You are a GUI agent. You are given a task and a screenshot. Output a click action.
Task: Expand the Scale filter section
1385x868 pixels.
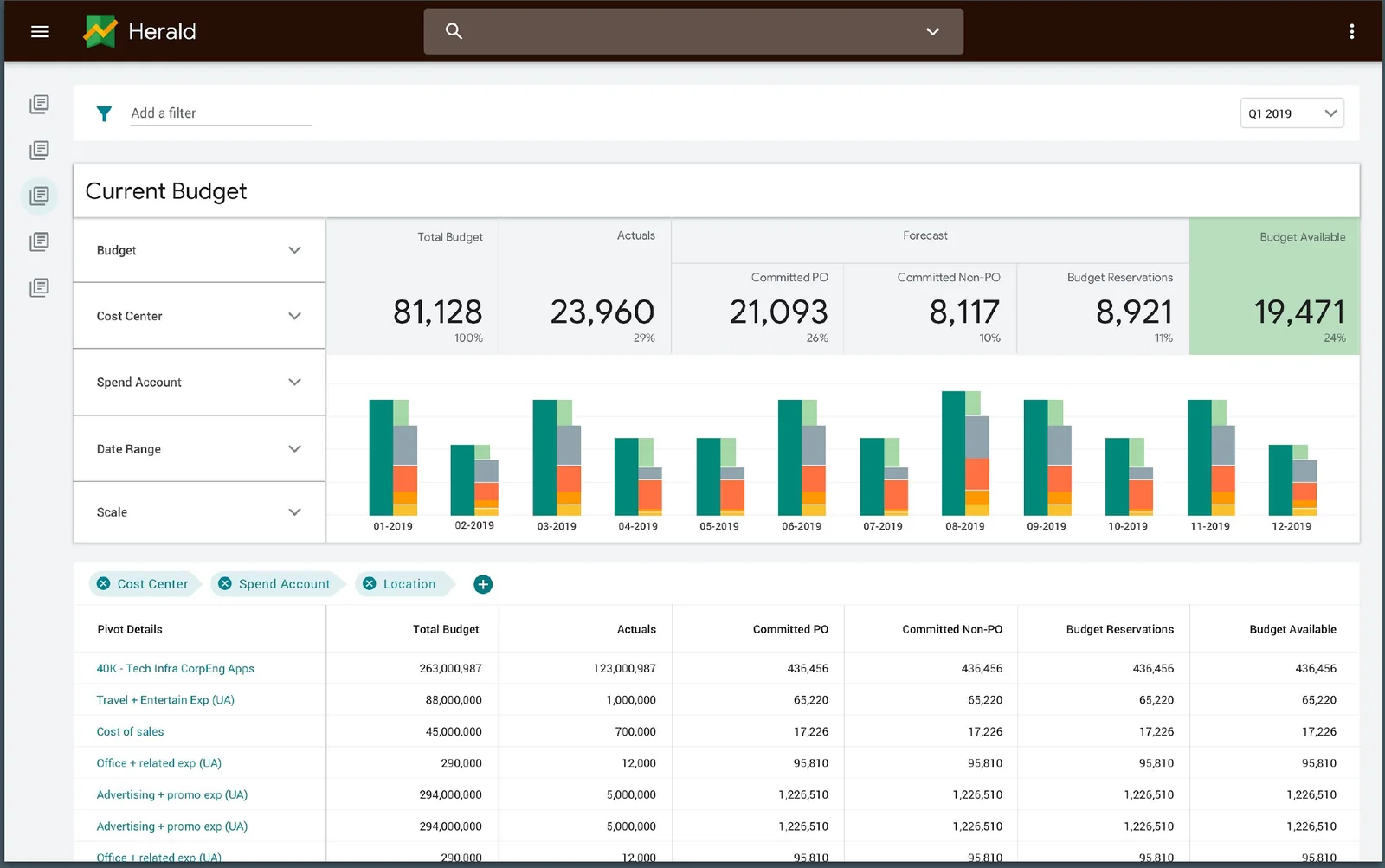tap(199, 512)
